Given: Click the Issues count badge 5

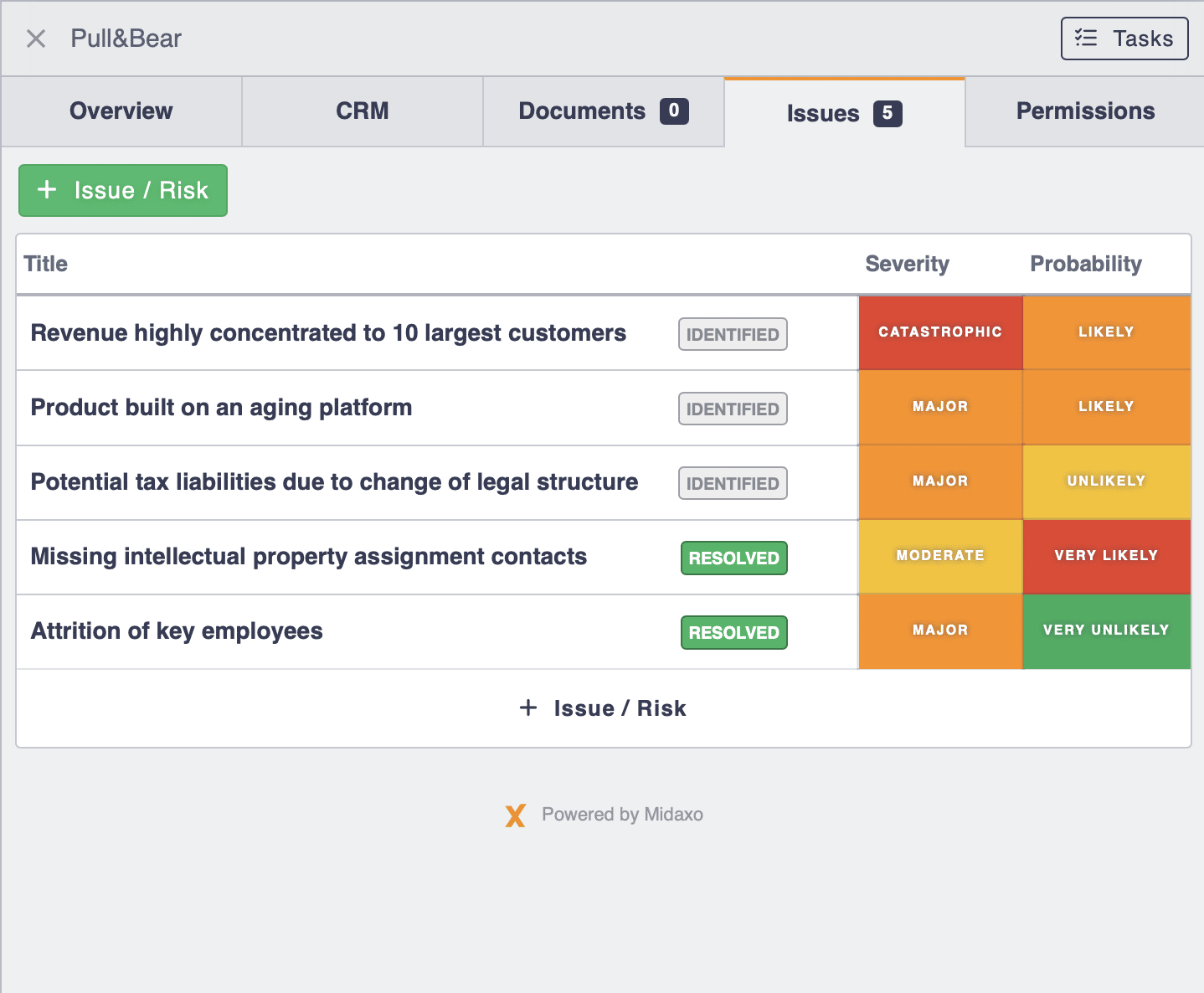Looking at the screenshot, I should (888, 113).
